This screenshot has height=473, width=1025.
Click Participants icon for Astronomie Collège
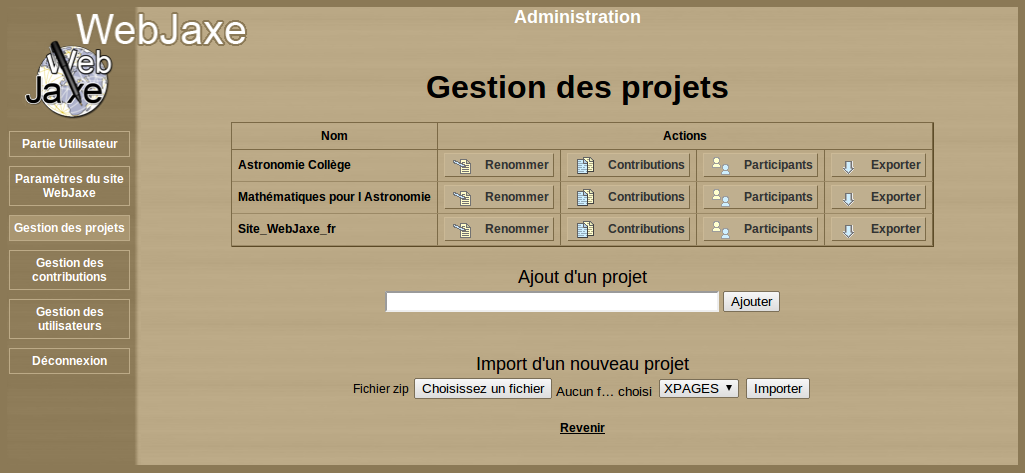coord(720,166)
